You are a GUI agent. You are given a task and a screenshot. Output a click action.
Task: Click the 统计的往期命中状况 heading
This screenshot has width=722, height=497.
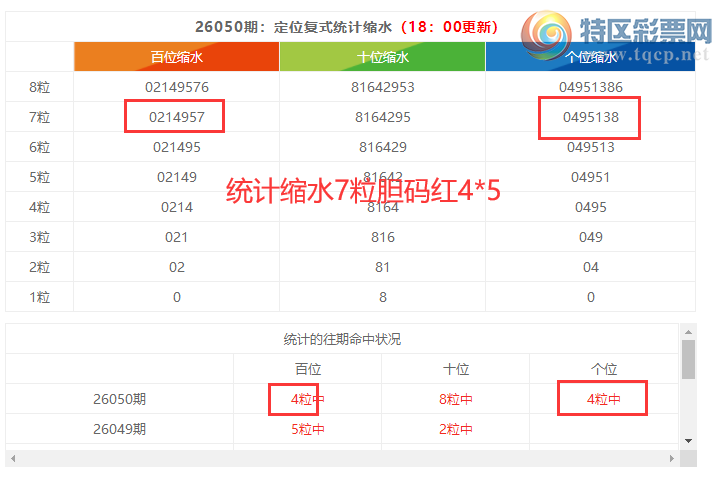(x=342, y=339)
